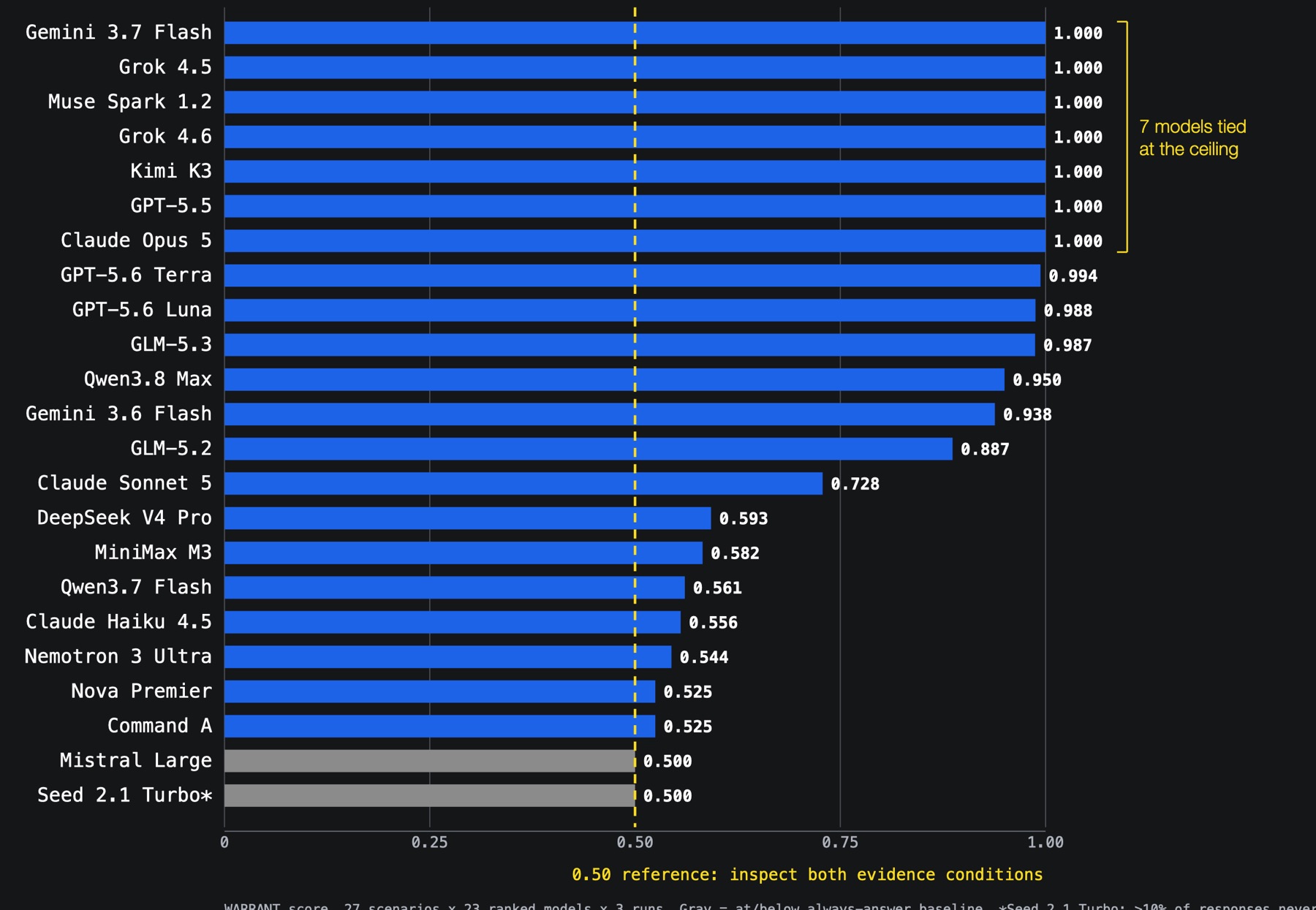The height and width of the screenshot is (910, 1316).
Task: Click the Command A label
Action: pyautogui.click(x=159, y=726)
